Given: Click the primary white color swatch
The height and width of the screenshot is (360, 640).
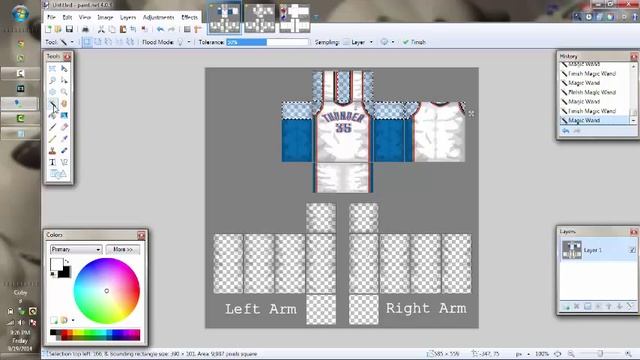Looking at the screenshot, I should (x=56, y=264).
